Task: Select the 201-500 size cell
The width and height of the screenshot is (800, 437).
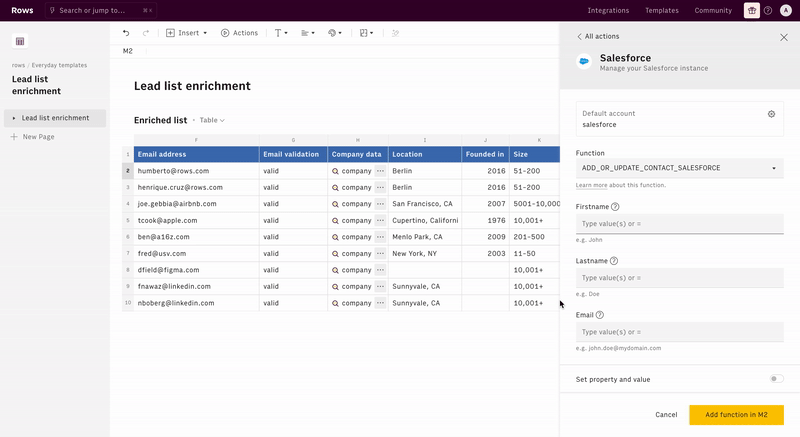Action: tap(535, 237)
